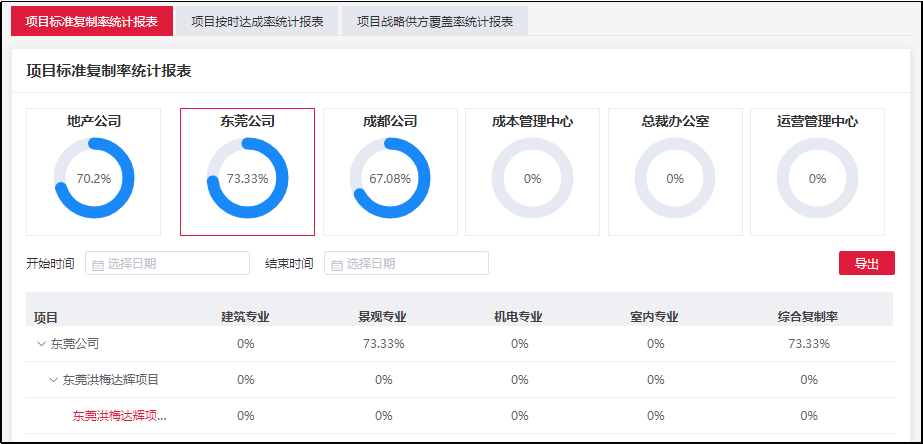The image size is (923, 444).
Task: Select the 东莞公司 donut chart card
Action: (x=247, y=172)
